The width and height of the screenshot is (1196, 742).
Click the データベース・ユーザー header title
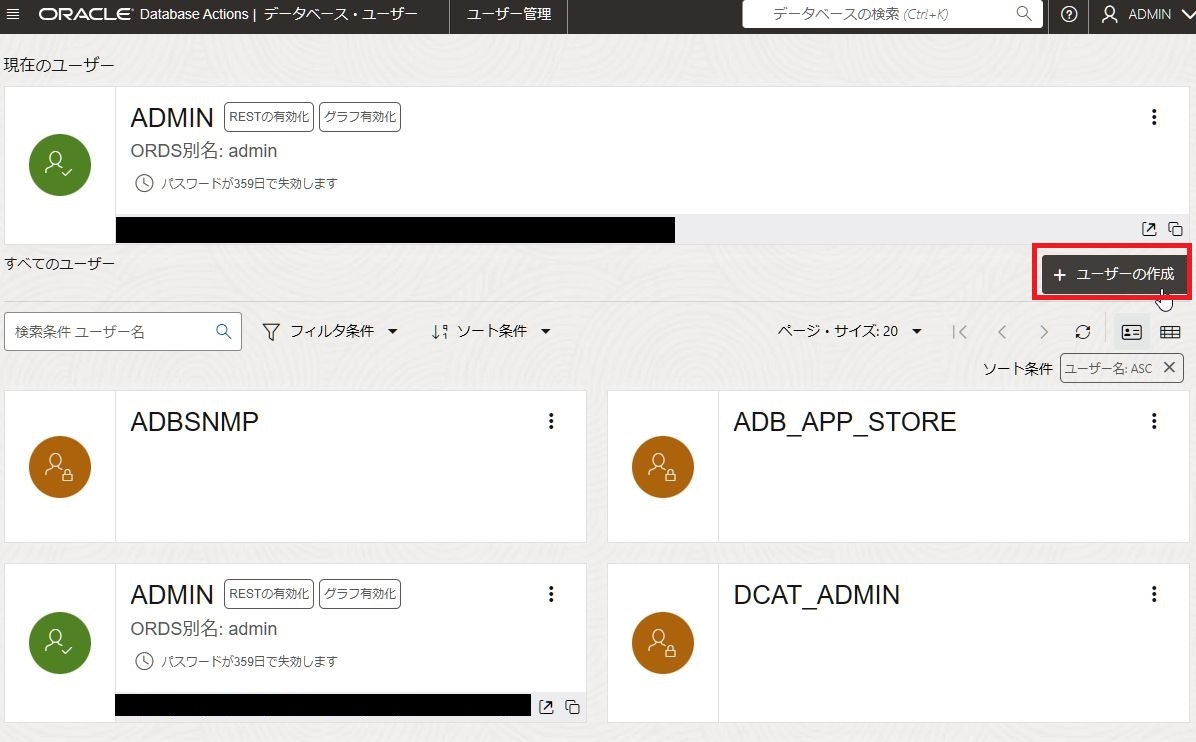point(340,14)
